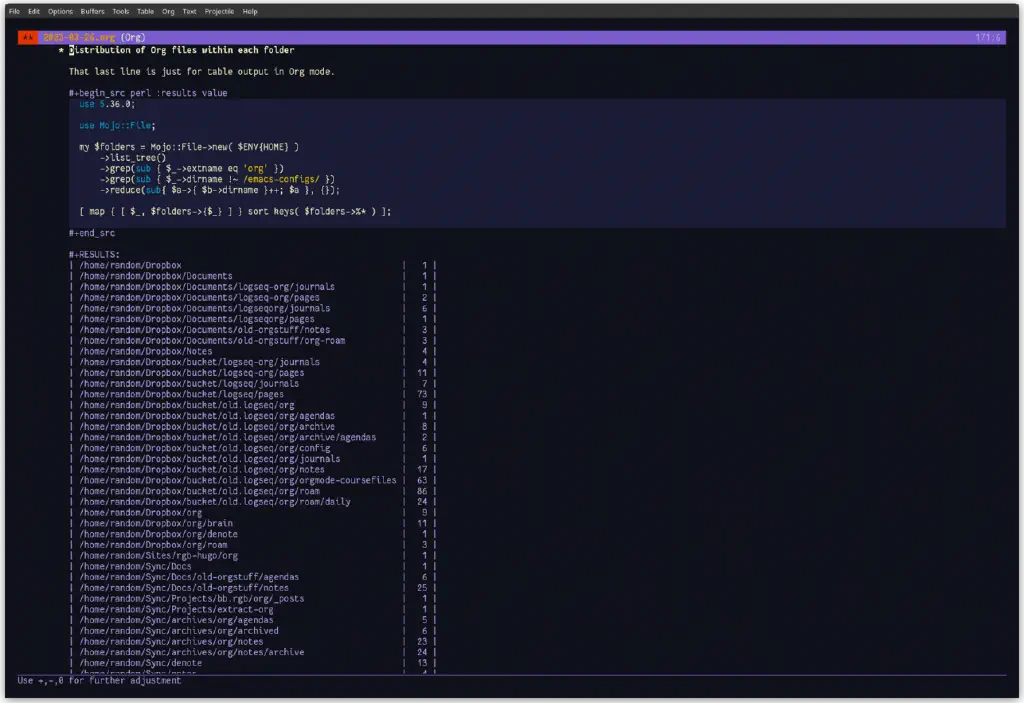Click the count value 23
This screenshot has width=1024, height=703.
[422, 642]
